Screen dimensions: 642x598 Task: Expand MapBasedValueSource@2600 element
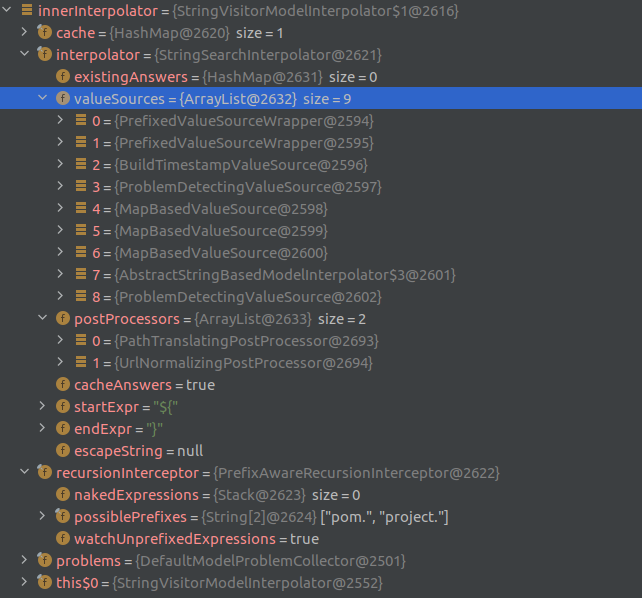(60, 252)
